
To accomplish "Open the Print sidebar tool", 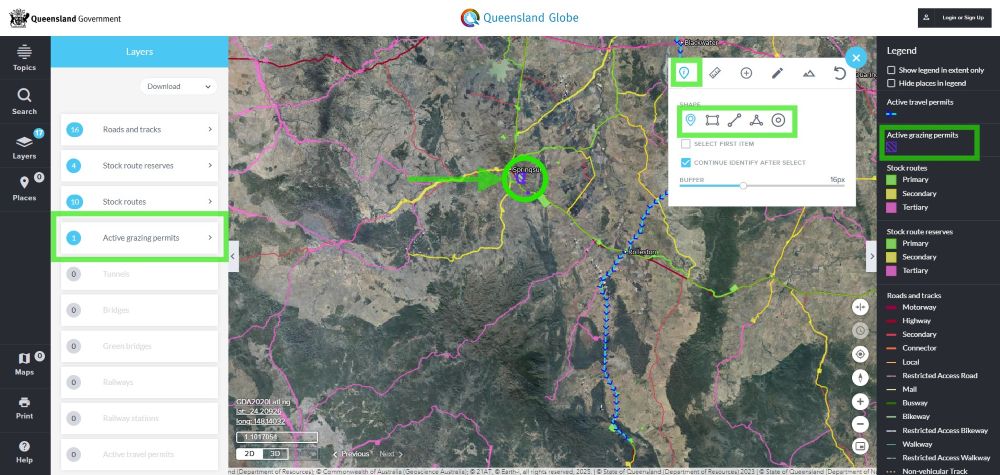I will click(24, 408).
